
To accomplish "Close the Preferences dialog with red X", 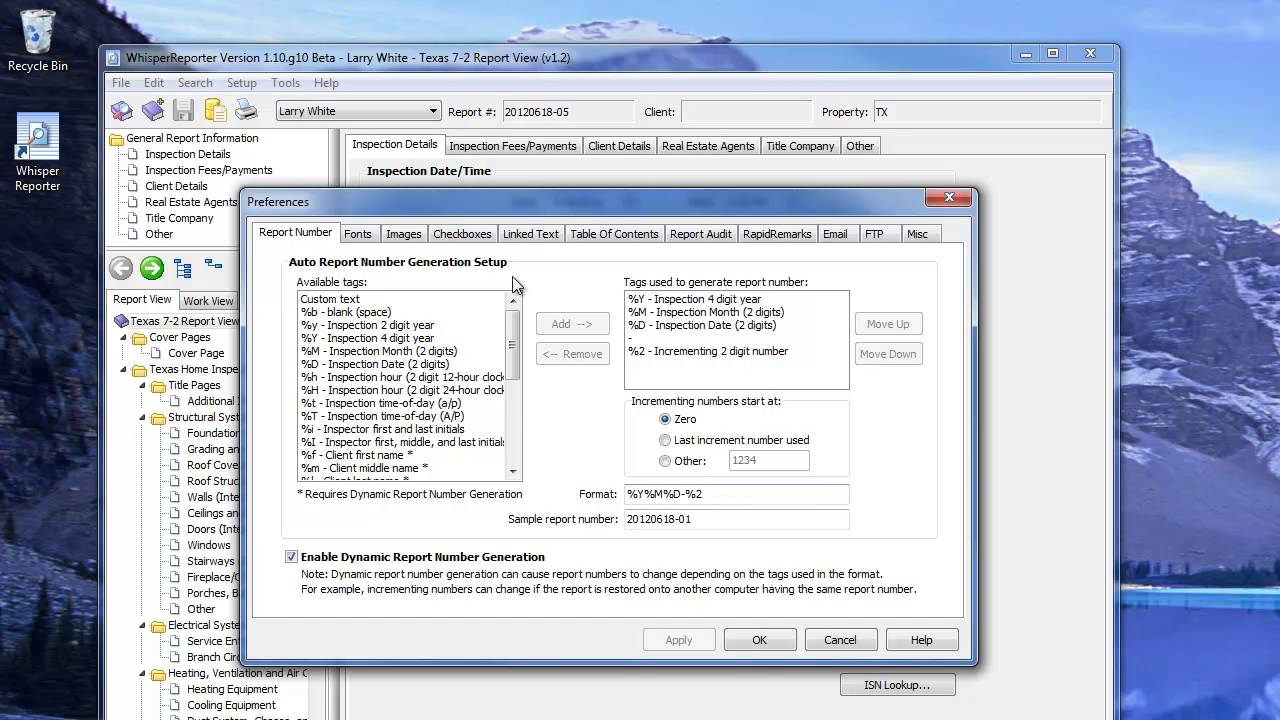I will pos(948,198).
